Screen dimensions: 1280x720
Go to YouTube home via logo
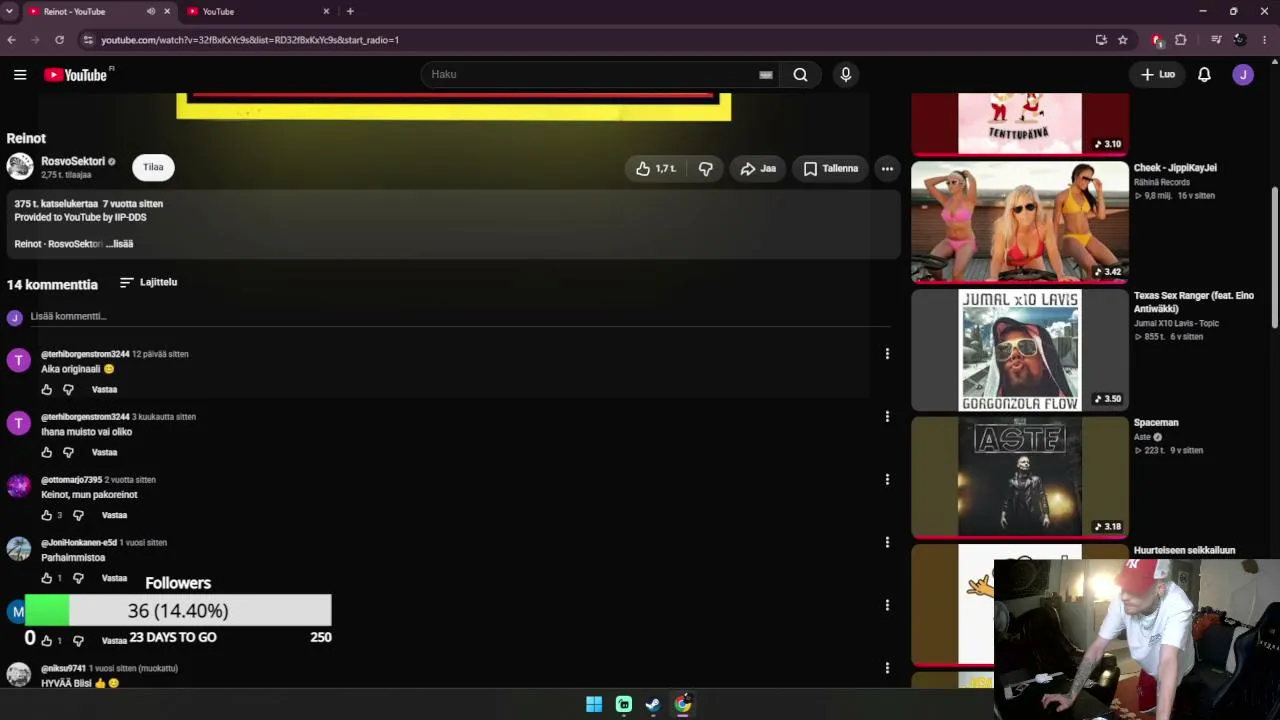(x=78, y=75)
